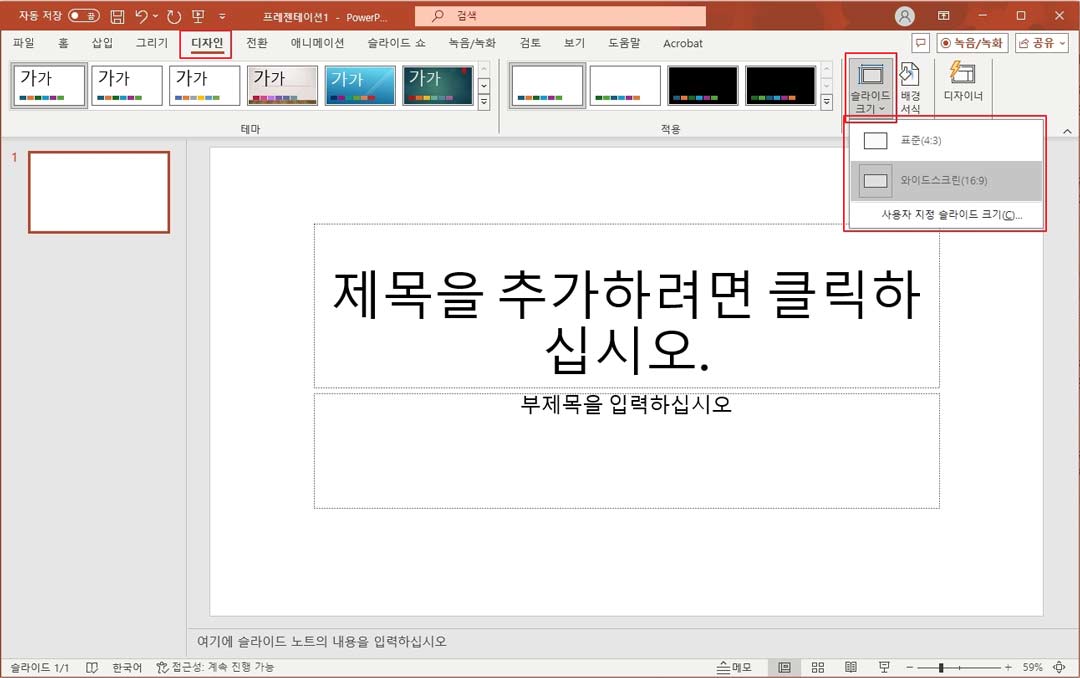1080x678 pixels.
Task: Click the zoom slider handle
Action: coord(941,668)
